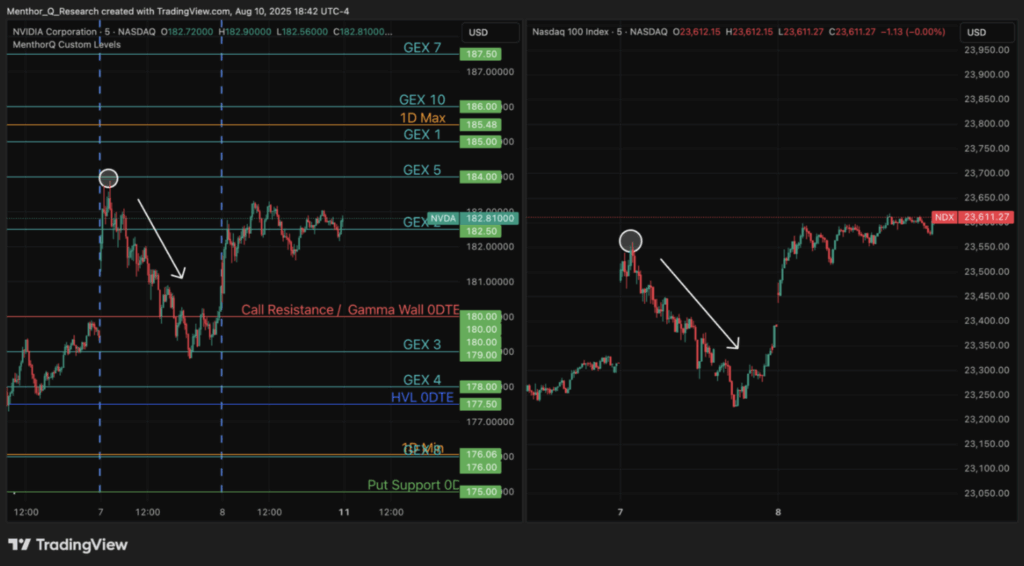Screen dimensions: 1024x566
Task: Click the GEX 5 level label
Action: (422, 170)
